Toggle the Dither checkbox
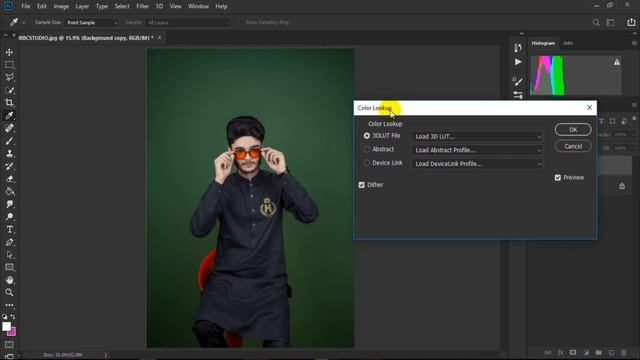Screen dimensions: 640x360 (x=361, y=185)
